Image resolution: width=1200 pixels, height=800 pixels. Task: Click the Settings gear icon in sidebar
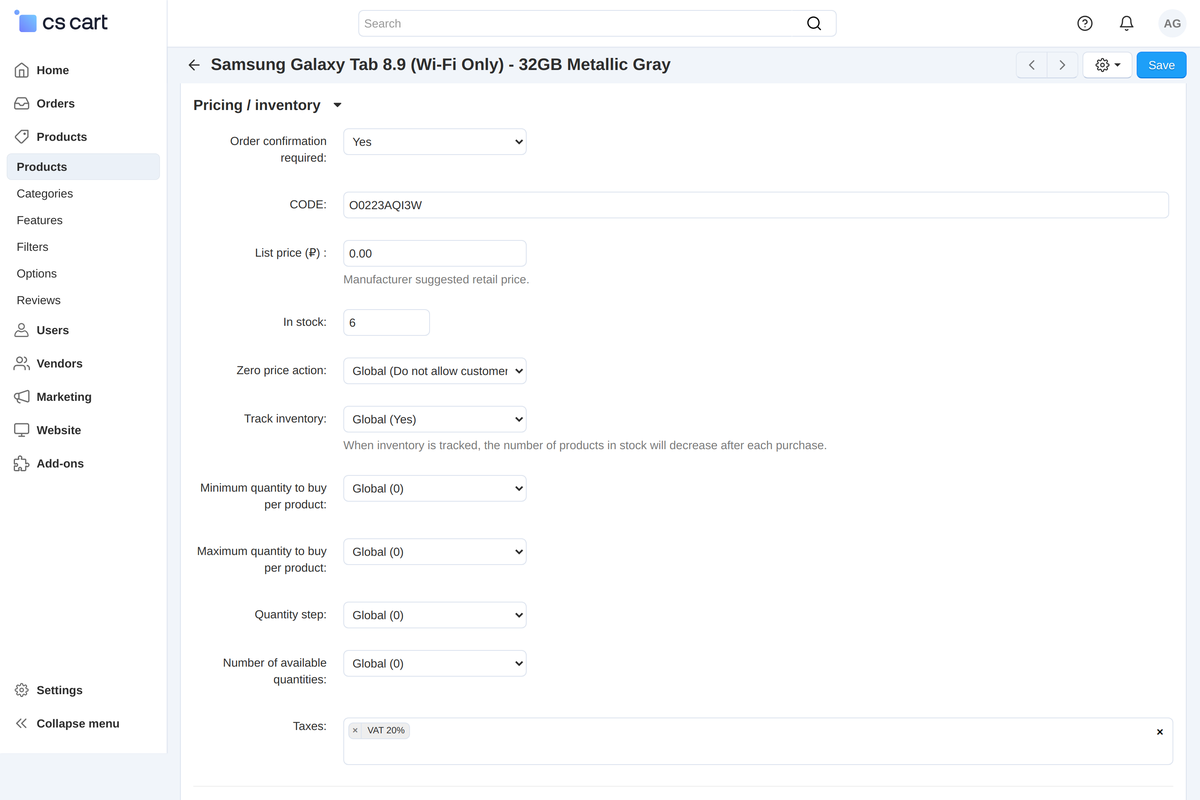[x=21, y=690]
